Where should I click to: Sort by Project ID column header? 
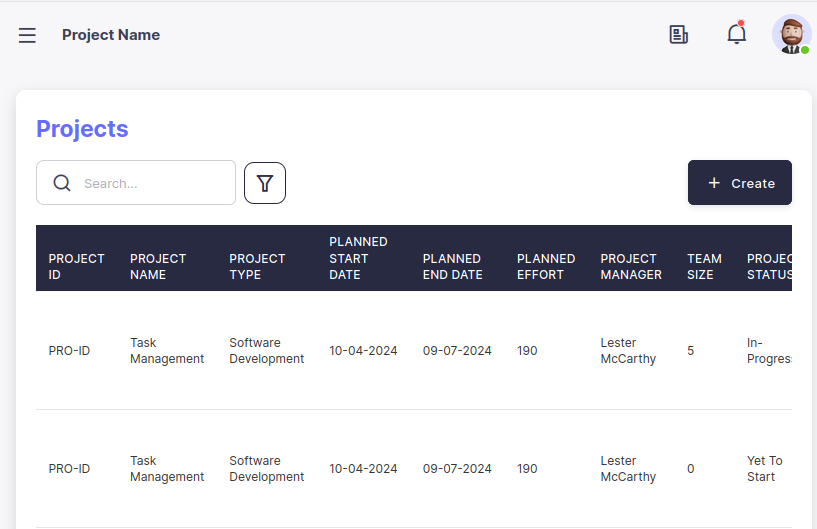point(76,266)
